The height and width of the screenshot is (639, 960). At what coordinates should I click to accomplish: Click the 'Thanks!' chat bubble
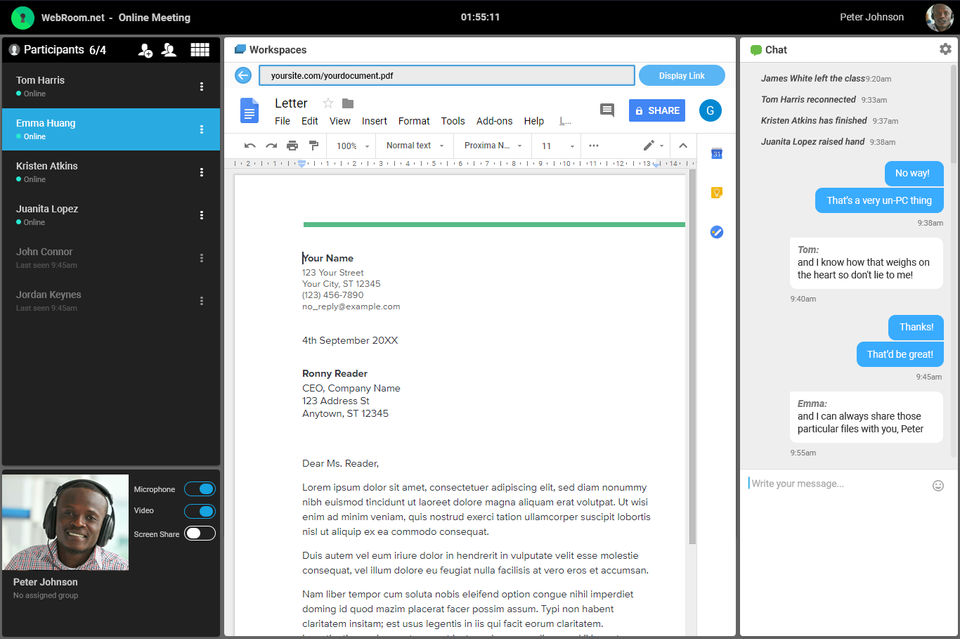pos(916,327)
